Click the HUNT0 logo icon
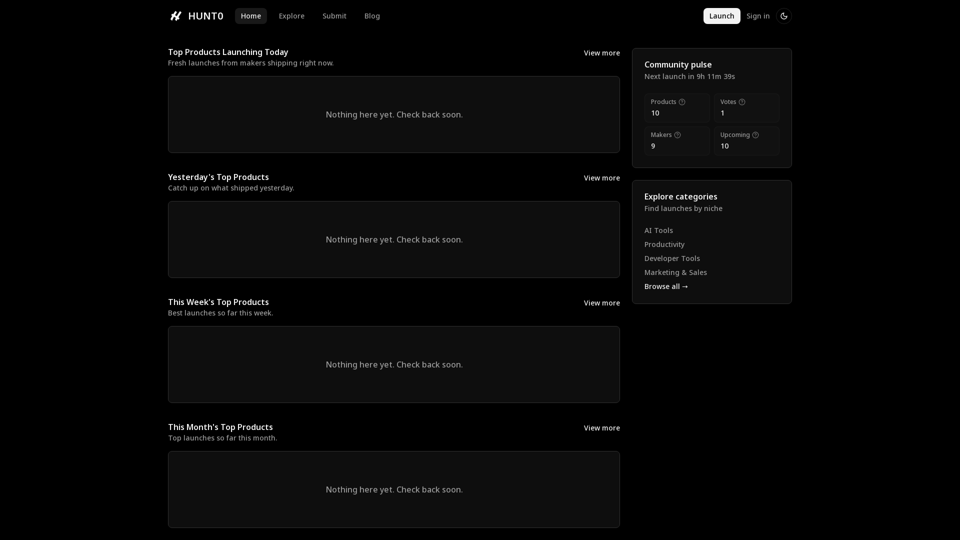Image resolution: width=960 pixels, height=540 pixels. (176, 16)
